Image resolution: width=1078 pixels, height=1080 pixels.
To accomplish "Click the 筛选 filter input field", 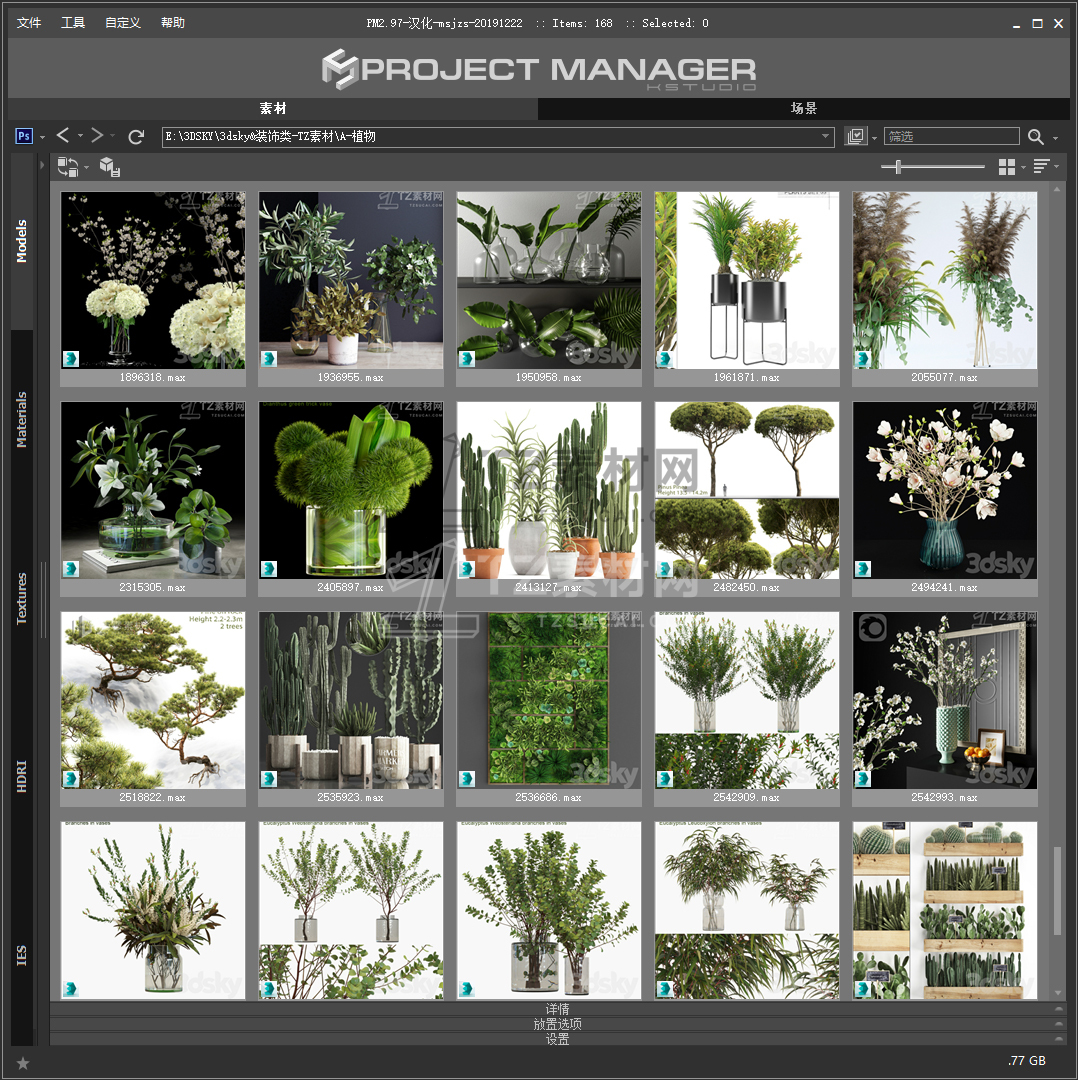I will click(951, 137).
